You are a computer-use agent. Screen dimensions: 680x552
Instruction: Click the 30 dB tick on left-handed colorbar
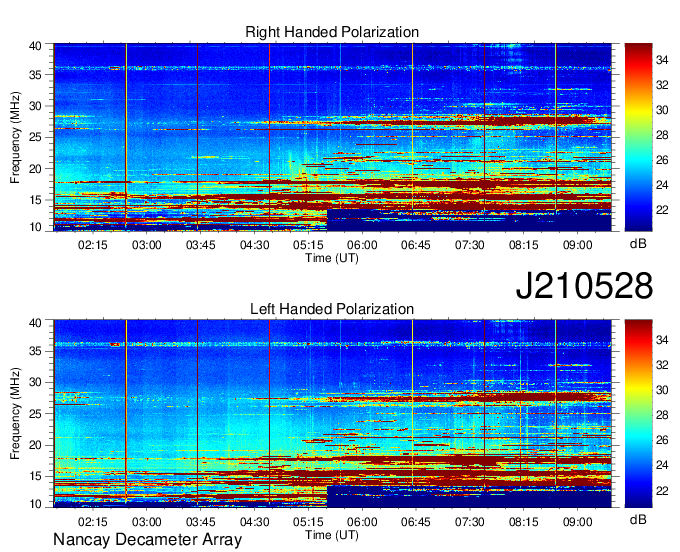point(662,390)
